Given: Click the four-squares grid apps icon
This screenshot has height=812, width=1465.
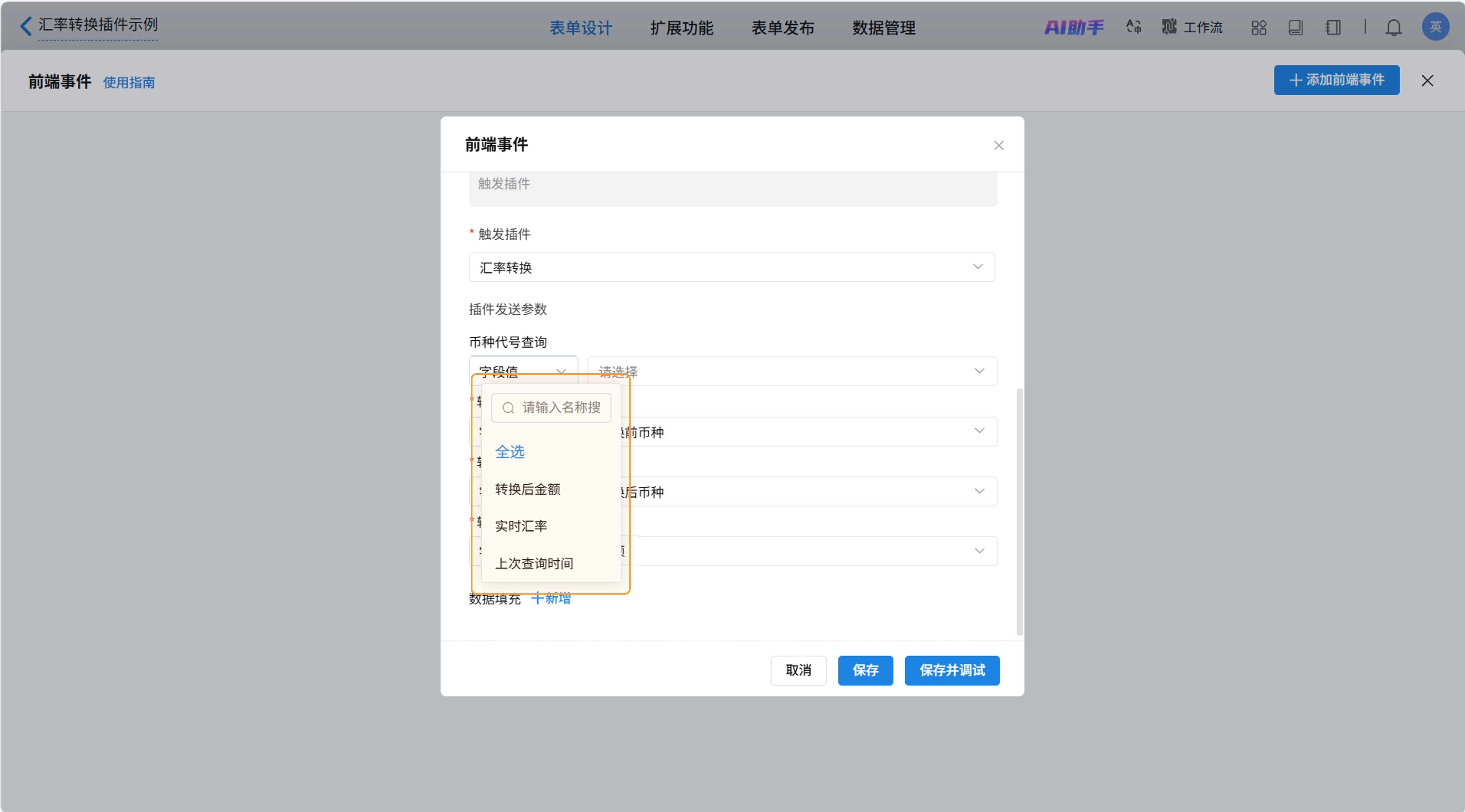Looking at the screenshot, I should (x=1258, y=27).
